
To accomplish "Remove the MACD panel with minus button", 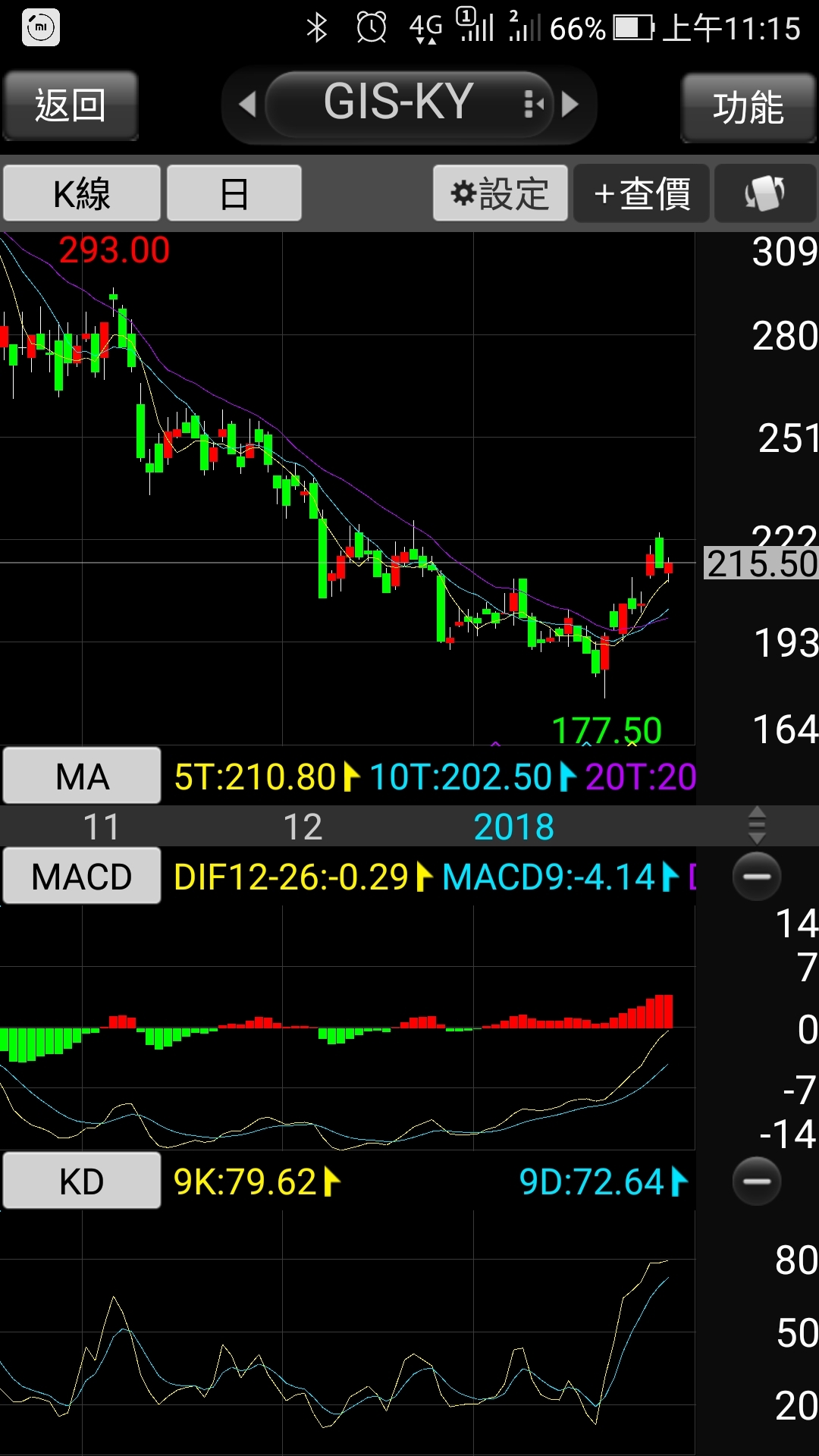I will click(757, 876).
